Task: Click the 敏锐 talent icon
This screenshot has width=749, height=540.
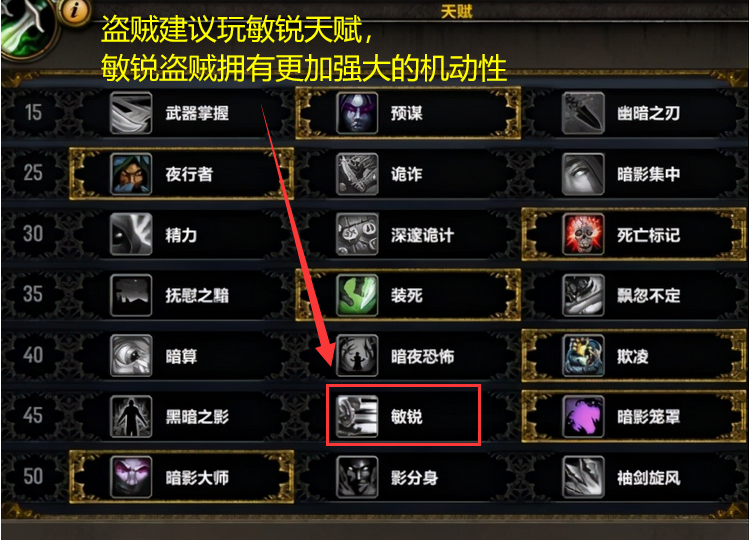Action: 357,417
